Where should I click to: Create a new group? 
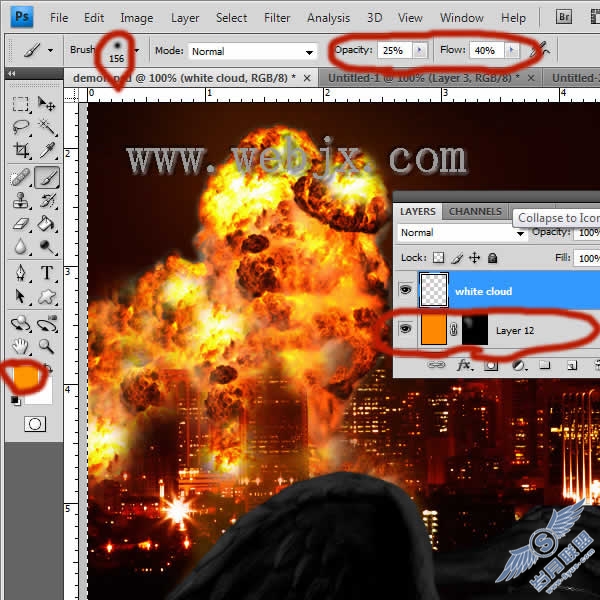pyautogui.click(x=545, y=365)
